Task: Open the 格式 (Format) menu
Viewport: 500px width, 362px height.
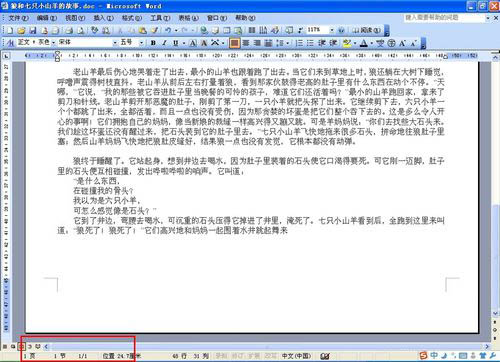Action: [x=132, y=18]
